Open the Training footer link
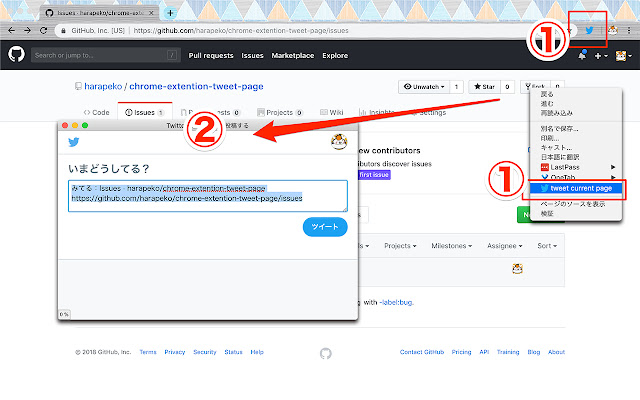Viewport: 640px width, 400px height. 508,352
